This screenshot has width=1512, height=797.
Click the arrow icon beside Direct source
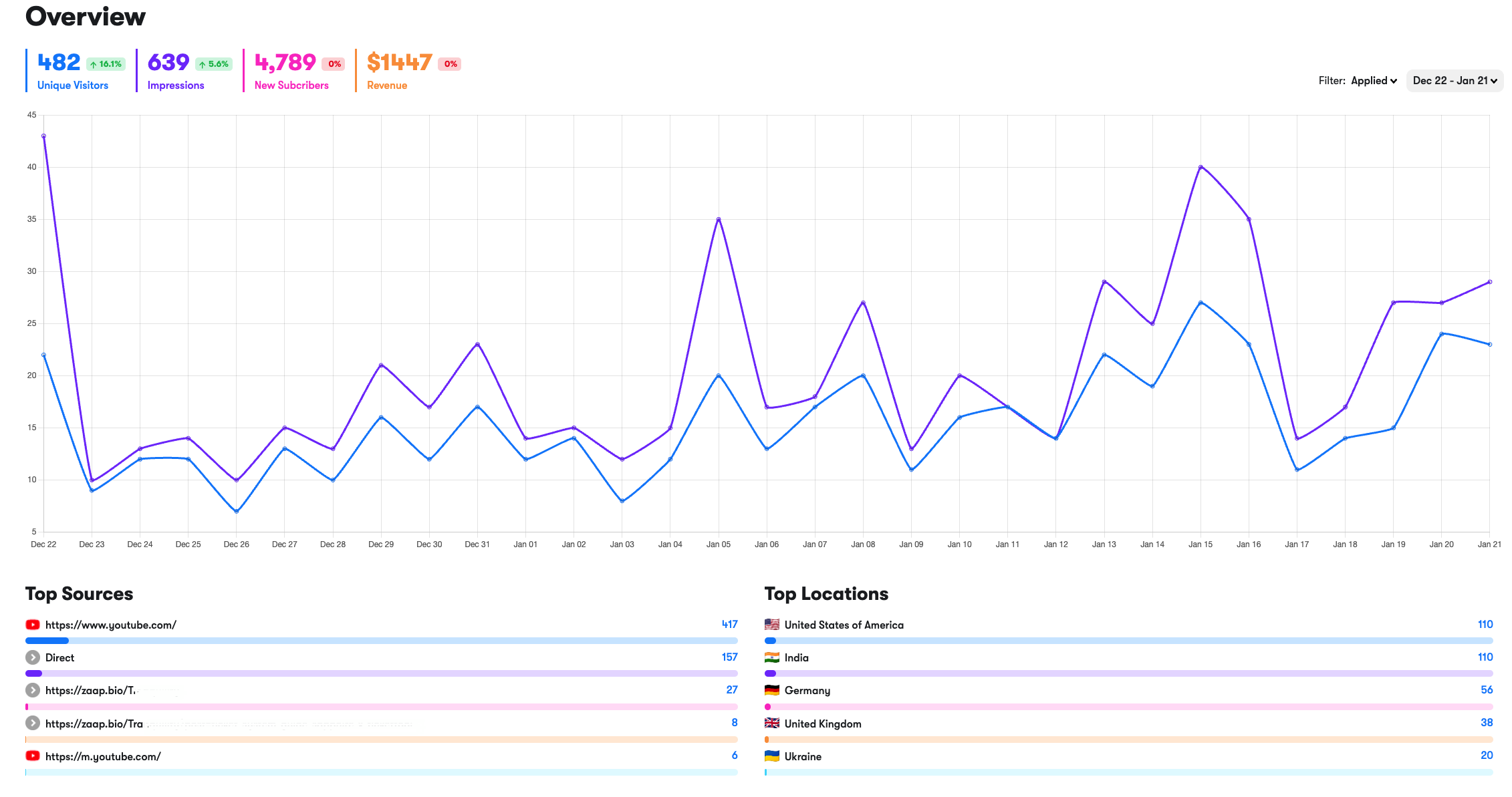(32, 657)
